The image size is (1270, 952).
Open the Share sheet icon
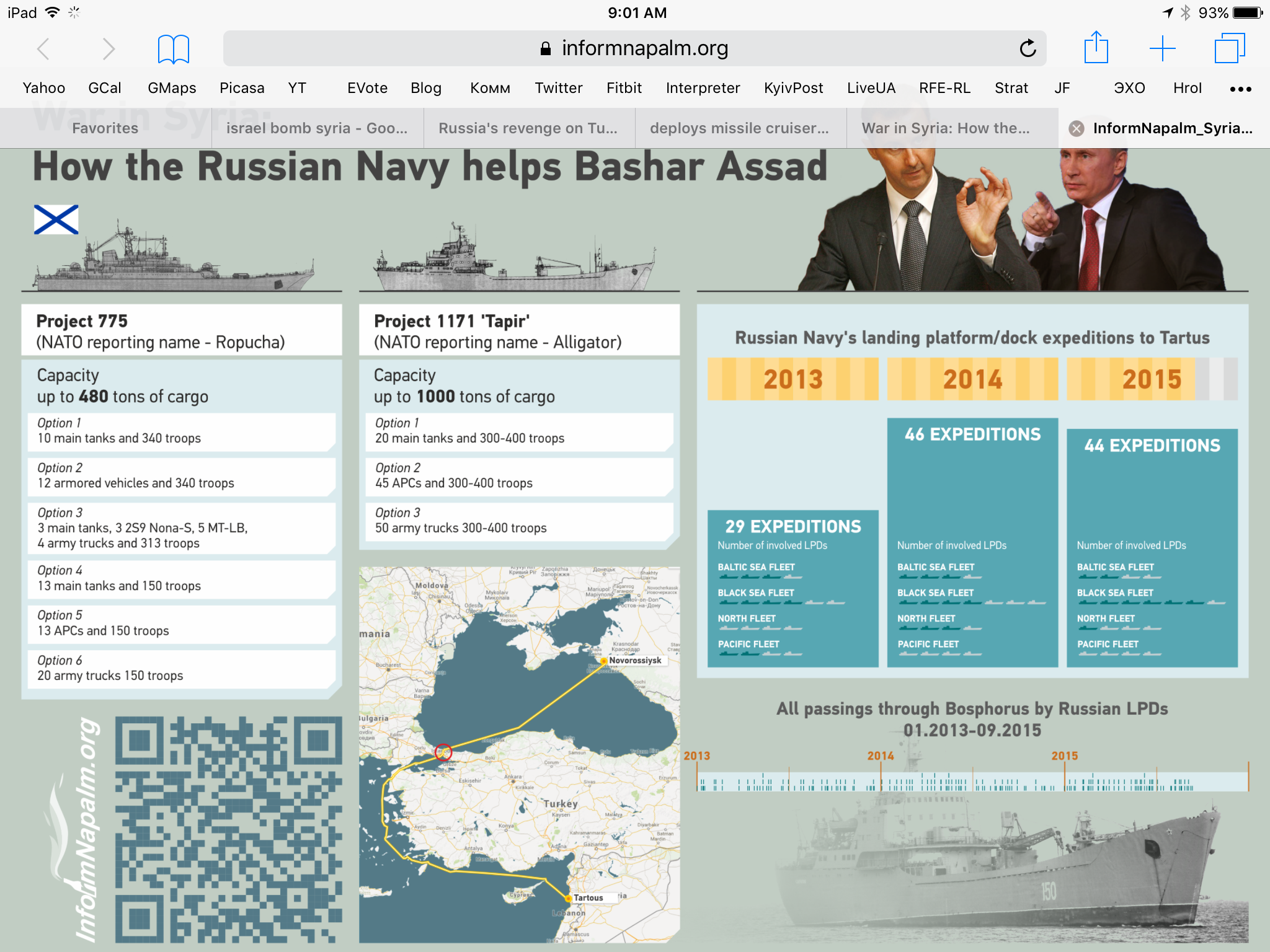1096,48
